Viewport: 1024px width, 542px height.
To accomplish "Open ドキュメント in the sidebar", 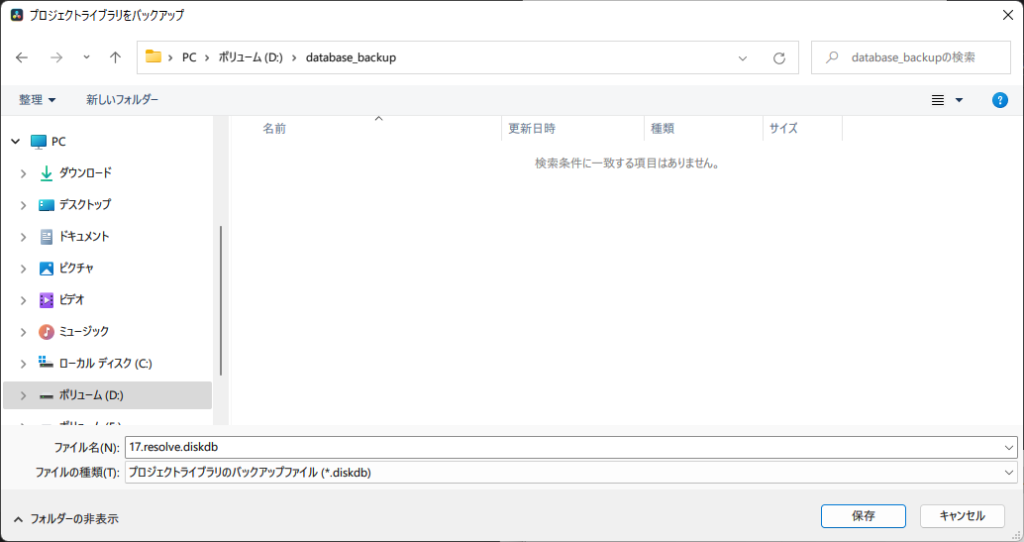I will (x=84, y=236).
